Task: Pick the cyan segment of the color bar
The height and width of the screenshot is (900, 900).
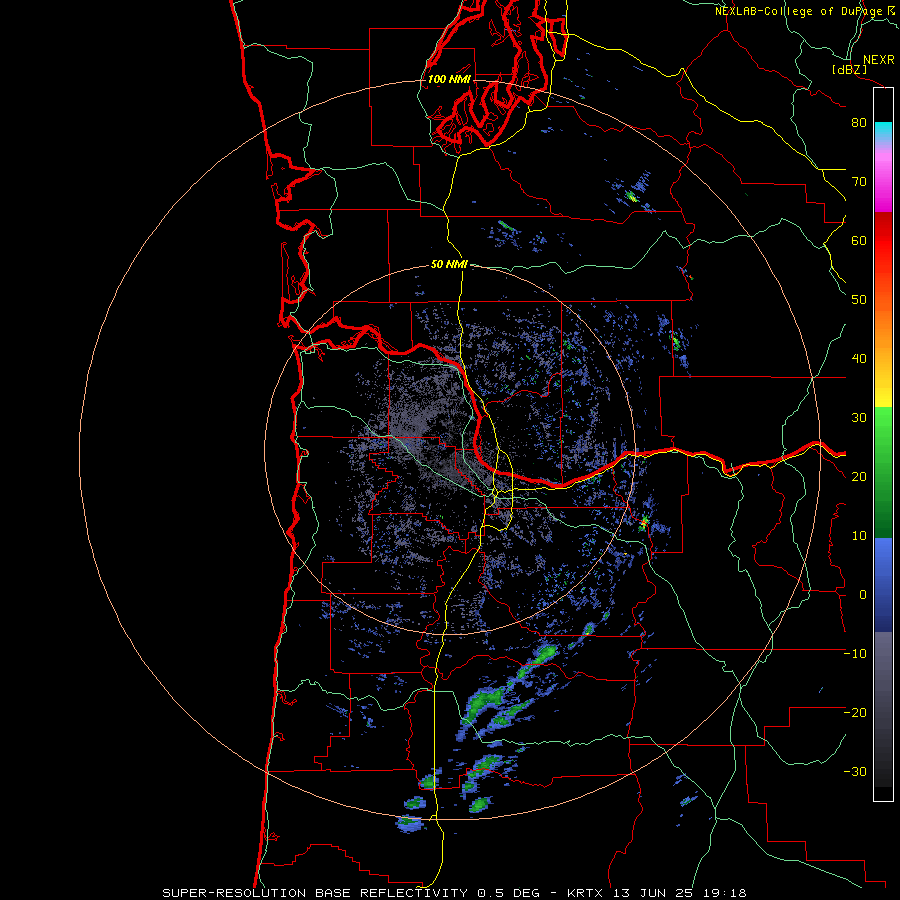Action: [x=883, y=131]
